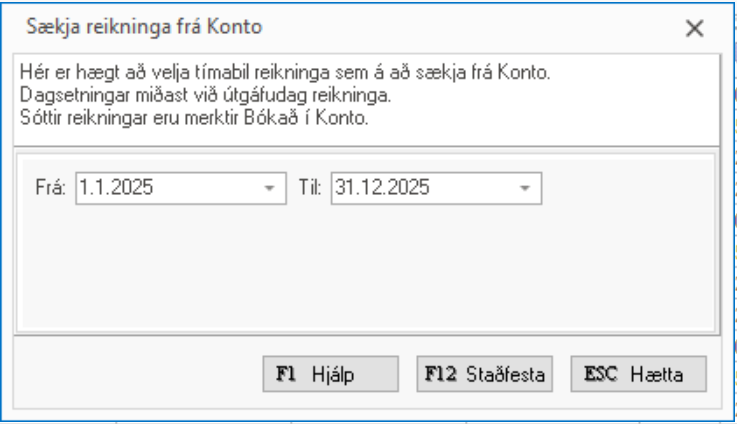
Task: Expand the Til date dropdown calendar
Action: click(524, 188)
